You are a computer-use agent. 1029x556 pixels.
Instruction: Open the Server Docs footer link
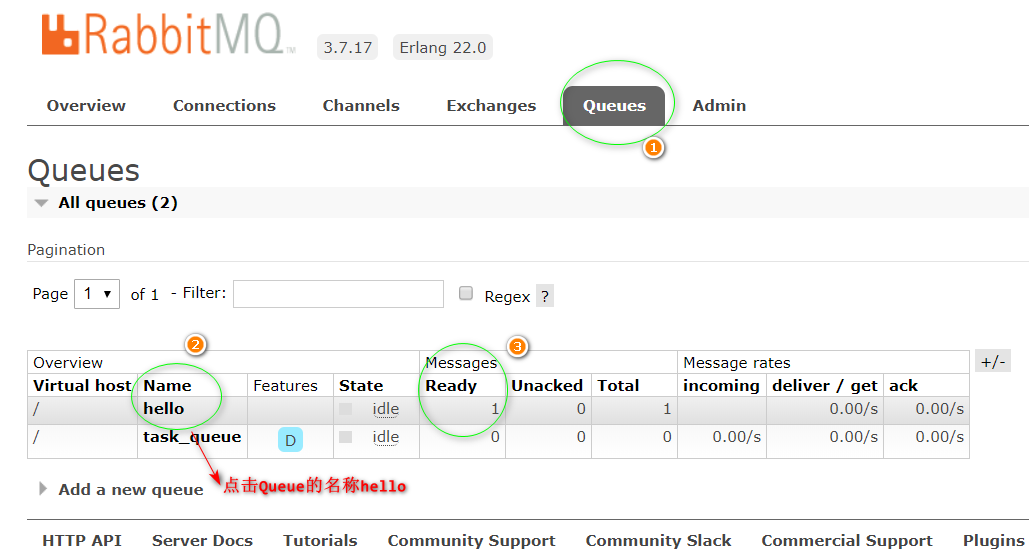click(x=202, y=540)
